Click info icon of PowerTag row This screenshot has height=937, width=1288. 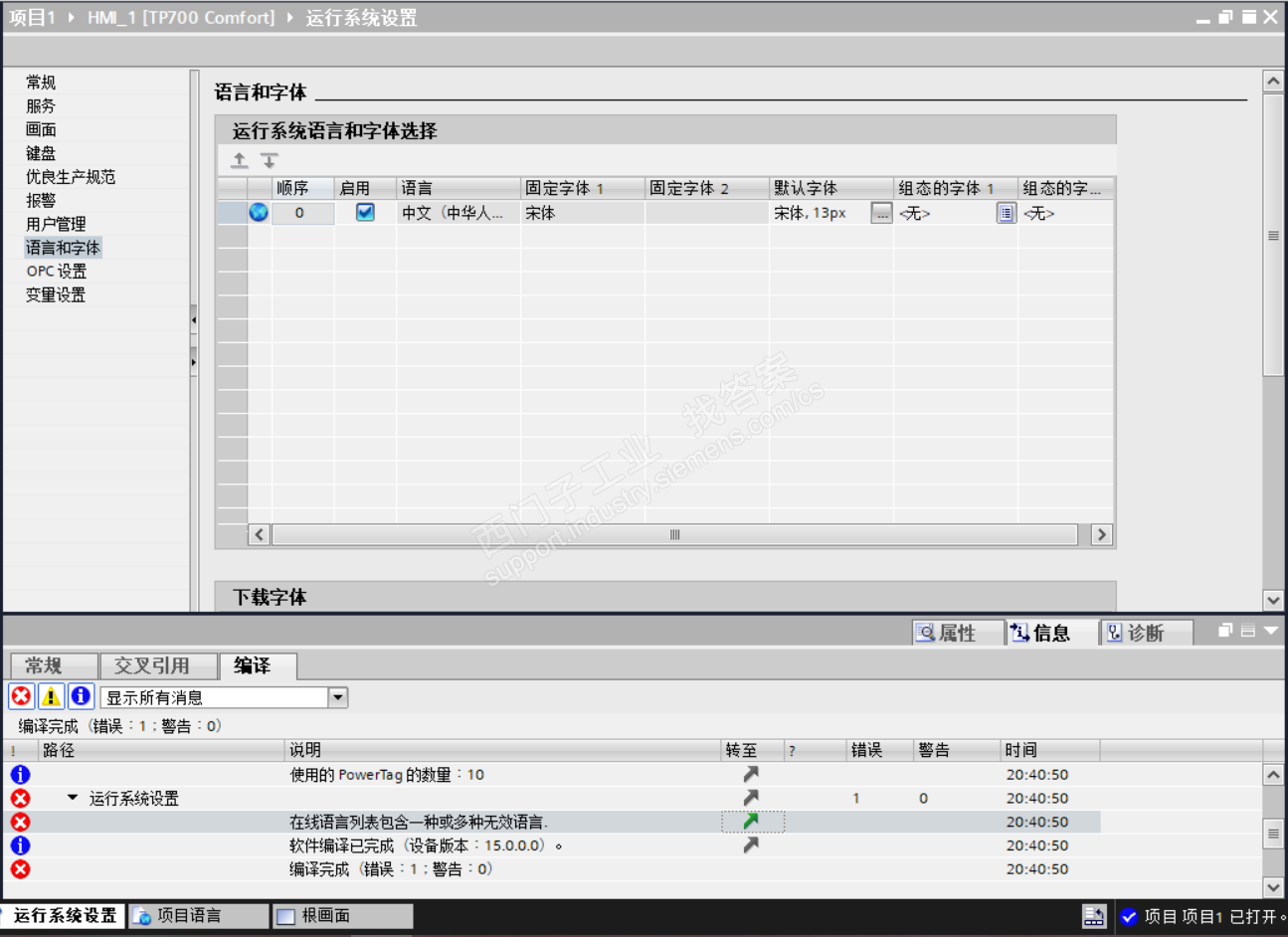click(21, 774)
